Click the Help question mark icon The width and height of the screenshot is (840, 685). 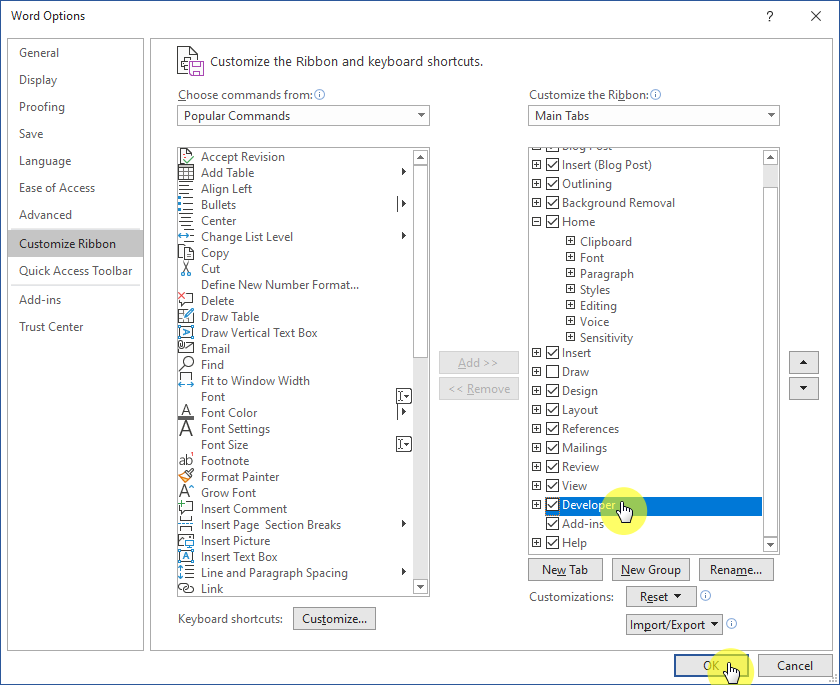point(770,17)
